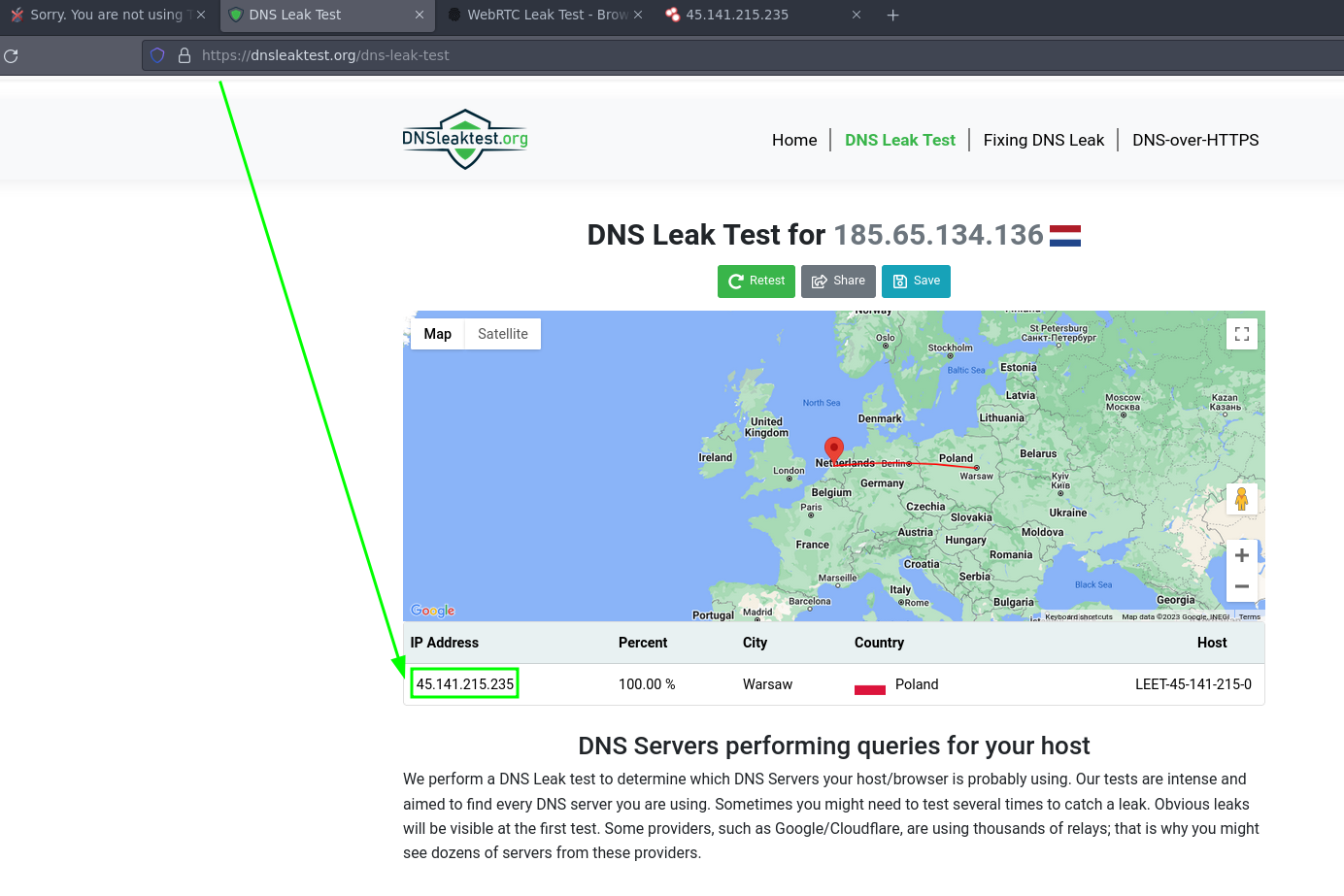
Task: Close the DNS Leak Test tab
Action: click(420, 15)
